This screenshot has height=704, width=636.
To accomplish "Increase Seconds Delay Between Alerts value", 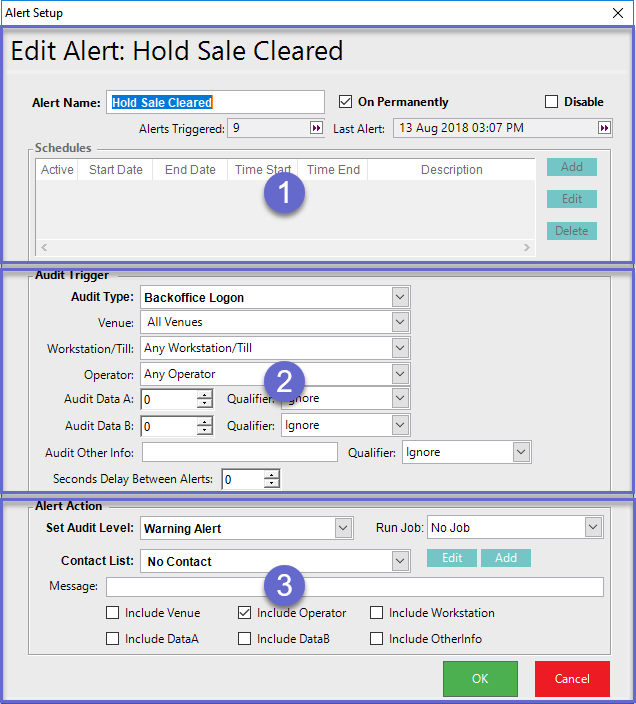I will [x=272, y=475].
